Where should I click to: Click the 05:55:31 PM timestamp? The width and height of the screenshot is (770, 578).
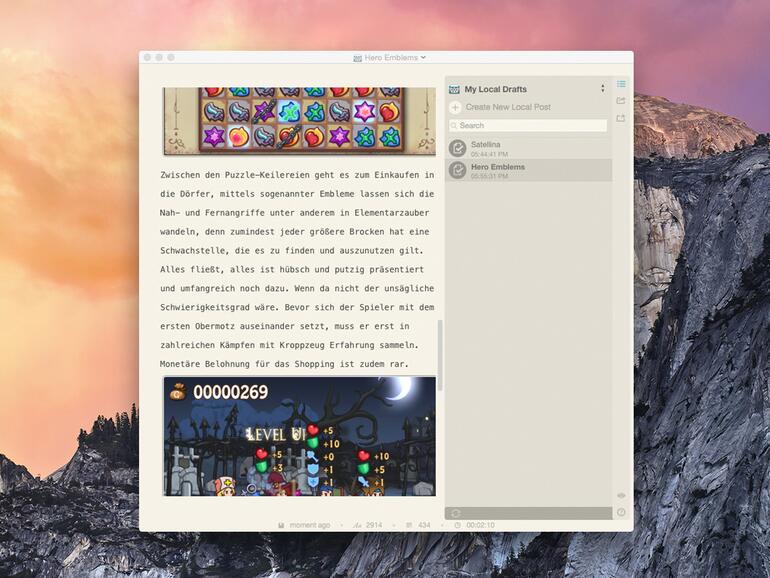(489, 176)
